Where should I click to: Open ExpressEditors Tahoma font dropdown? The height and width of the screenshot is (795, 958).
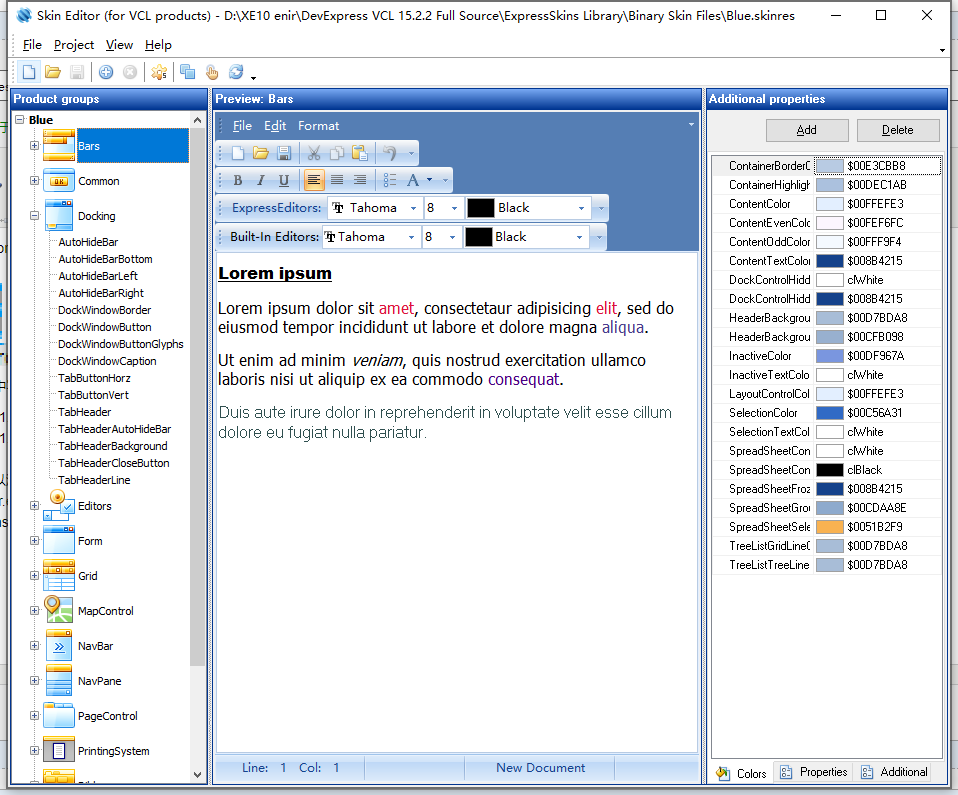point(413,208)
